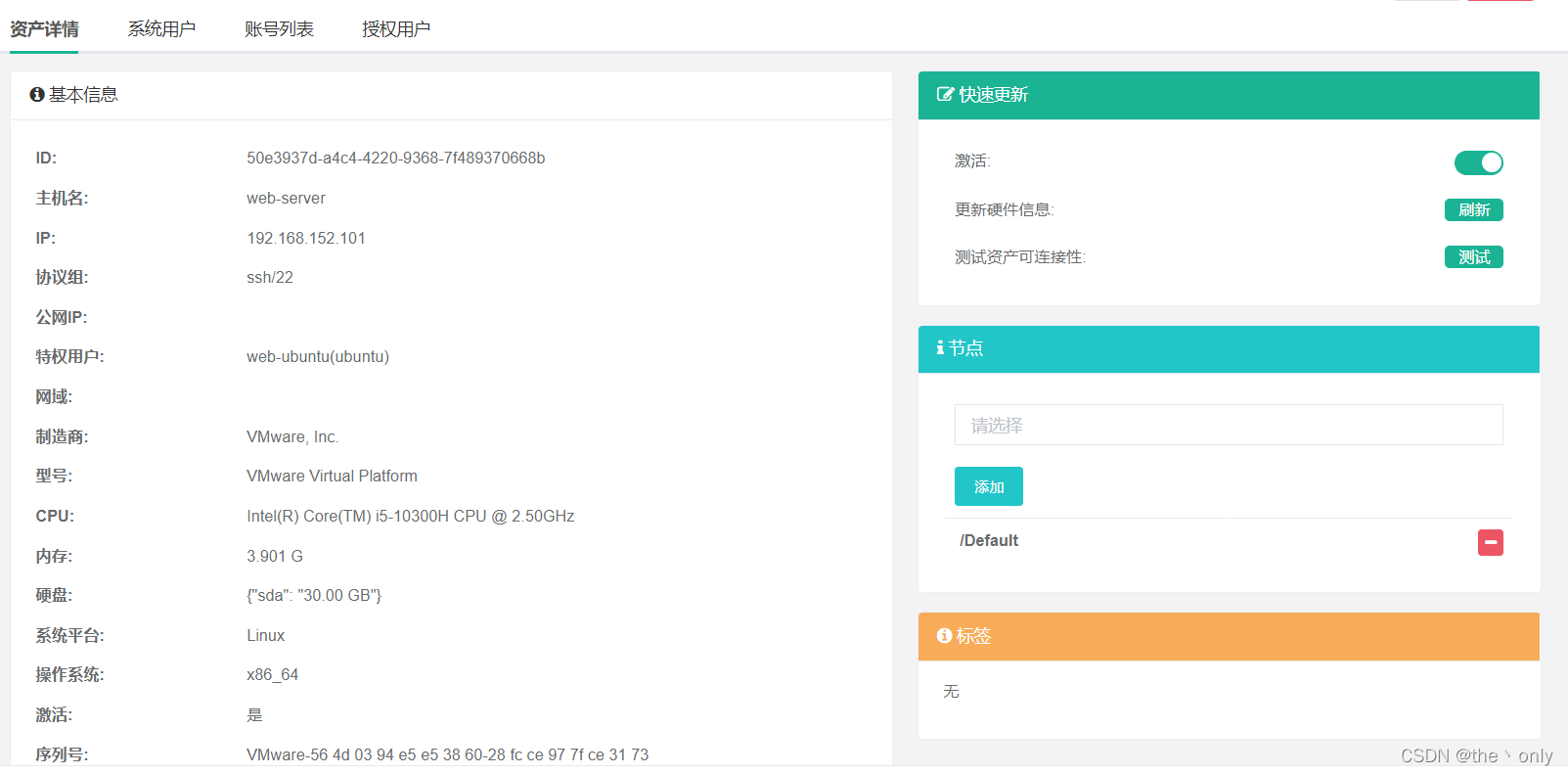Viewport: 1568px width, 775px height.
Task: Click the privileged user web-ubuntu(ubuntu)
Action: 318,357
